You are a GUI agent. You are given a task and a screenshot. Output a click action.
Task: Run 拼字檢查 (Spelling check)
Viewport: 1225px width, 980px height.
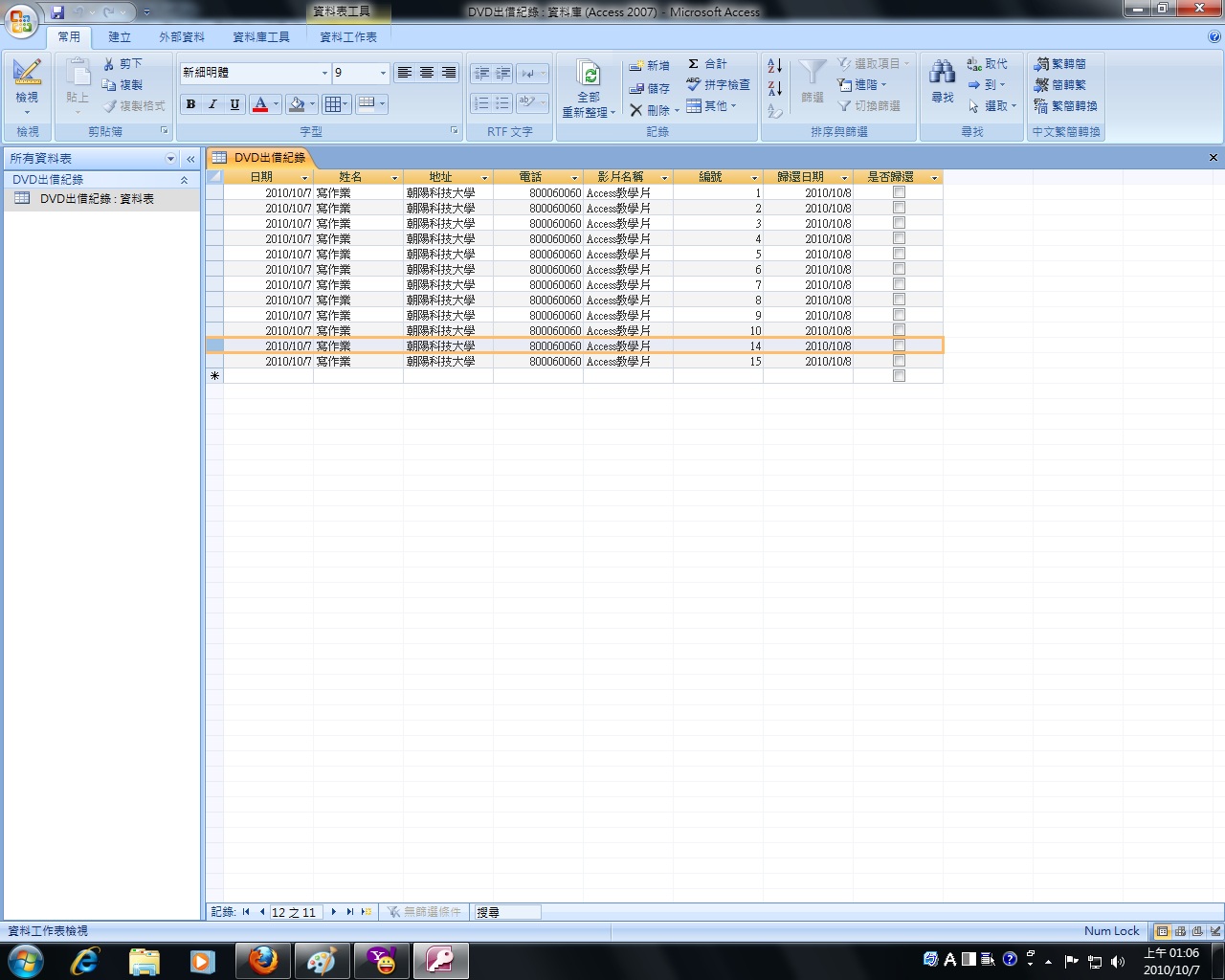[x=718, y=84]
